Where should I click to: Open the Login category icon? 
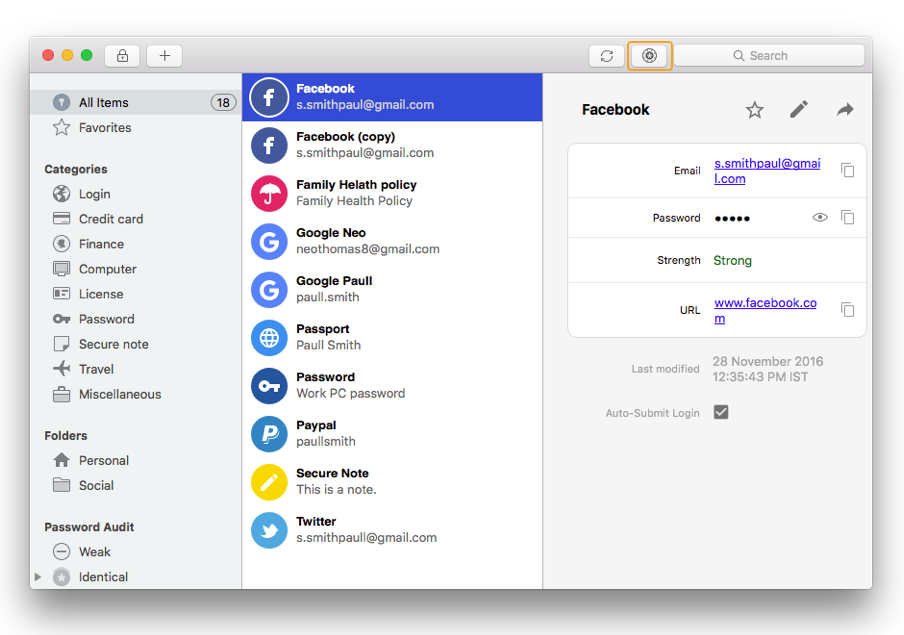click(x=62, y=193)
